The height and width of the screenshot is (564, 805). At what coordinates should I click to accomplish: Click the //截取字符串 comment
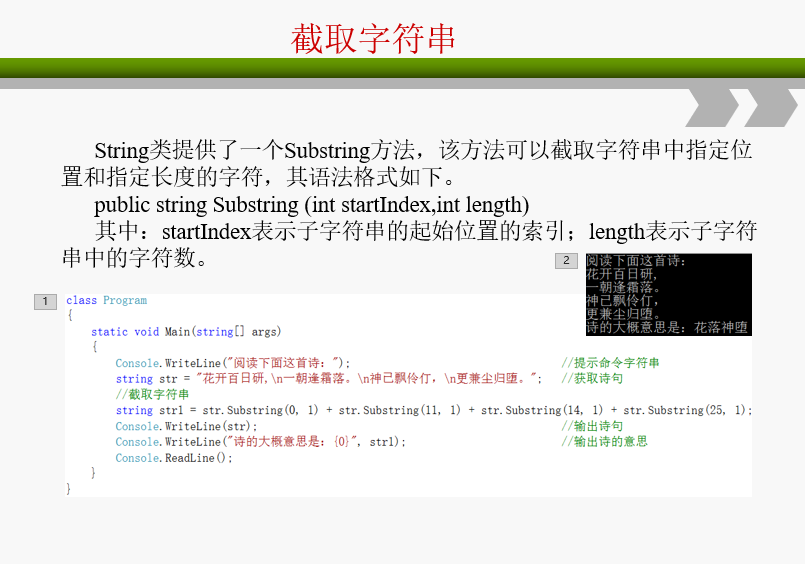[x=152, y=394]
